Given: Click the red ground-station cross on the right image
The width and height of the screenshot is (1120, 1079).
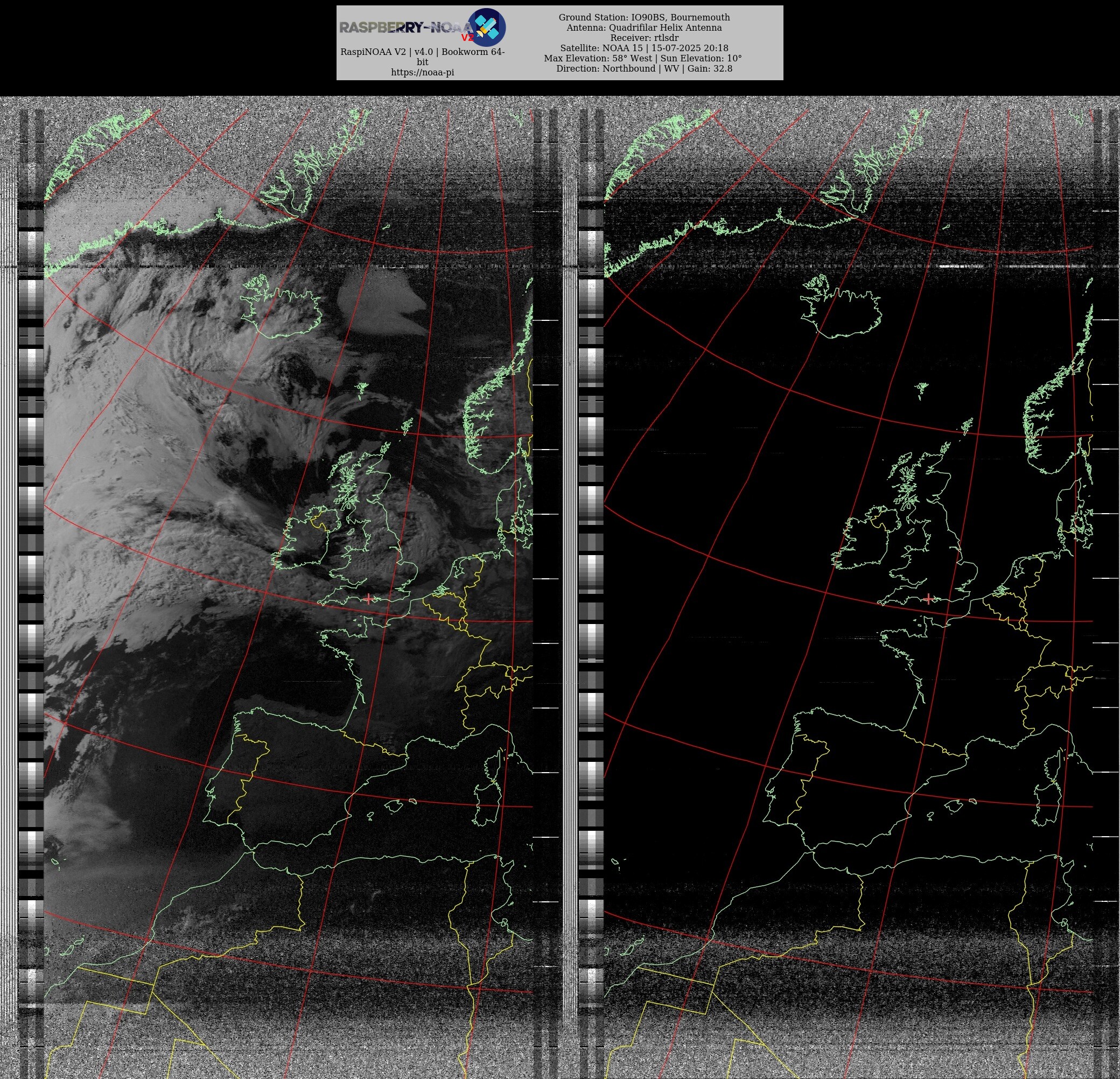Looking at the screenshot, I should (x=928, y=598).
